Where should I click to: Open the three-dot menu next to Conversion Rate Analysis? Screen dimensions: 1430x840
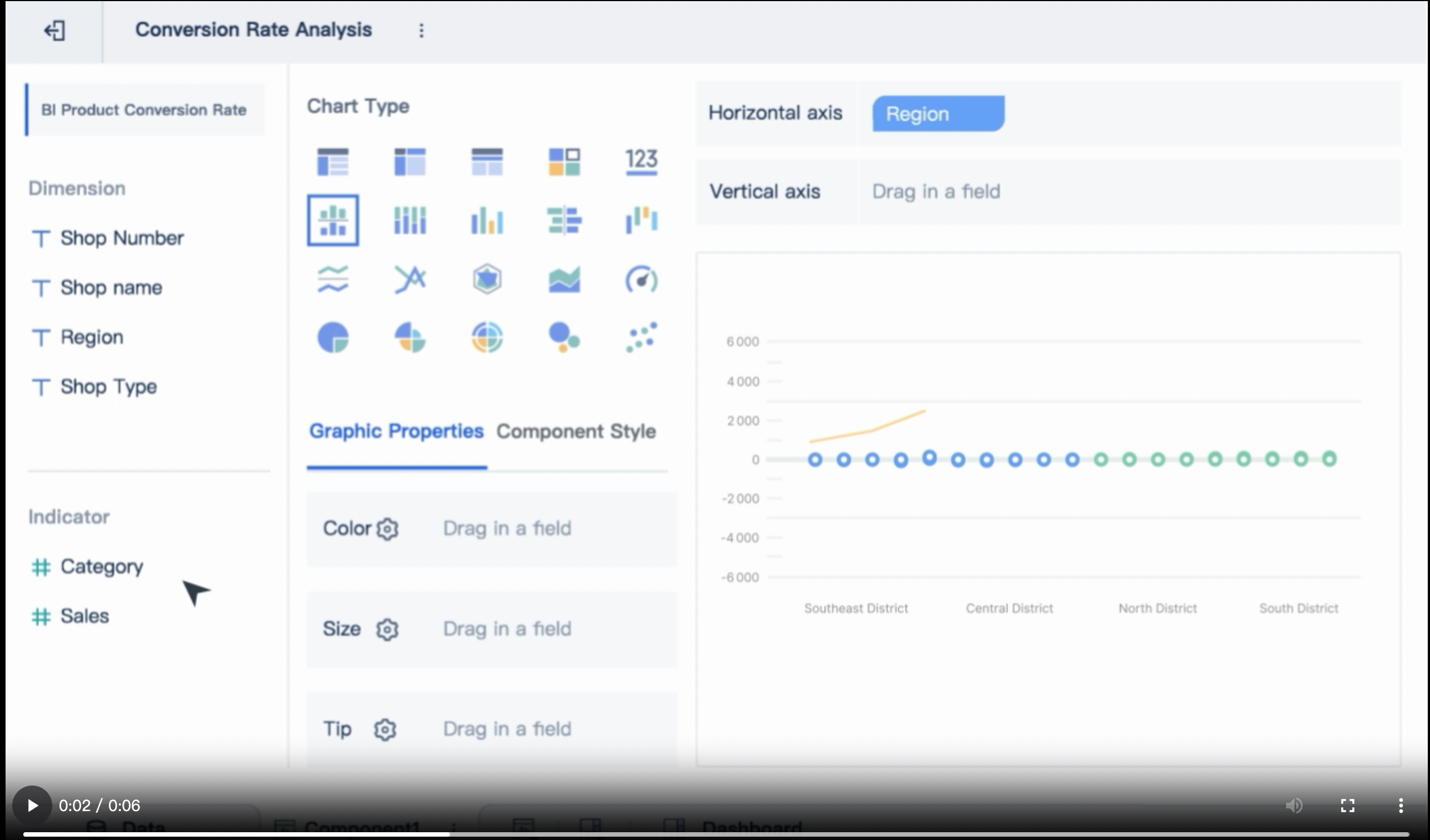421,31
